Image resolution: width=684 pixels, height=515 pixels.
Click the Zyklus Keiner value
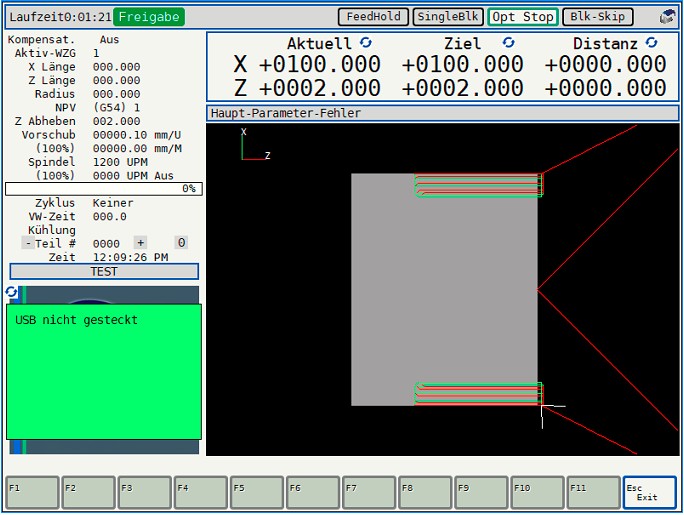coord(113,203)
